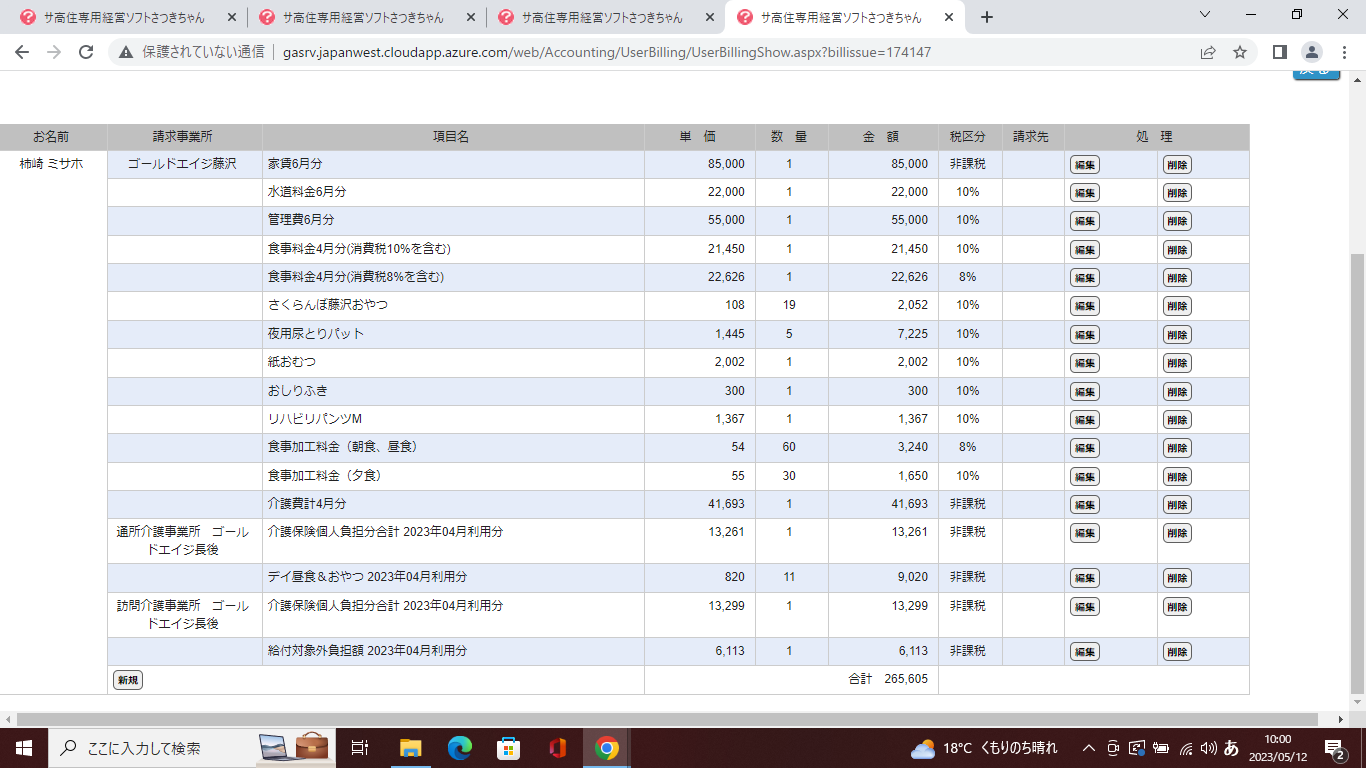Open Chrome three-dot menu

tap(1343, 52)
